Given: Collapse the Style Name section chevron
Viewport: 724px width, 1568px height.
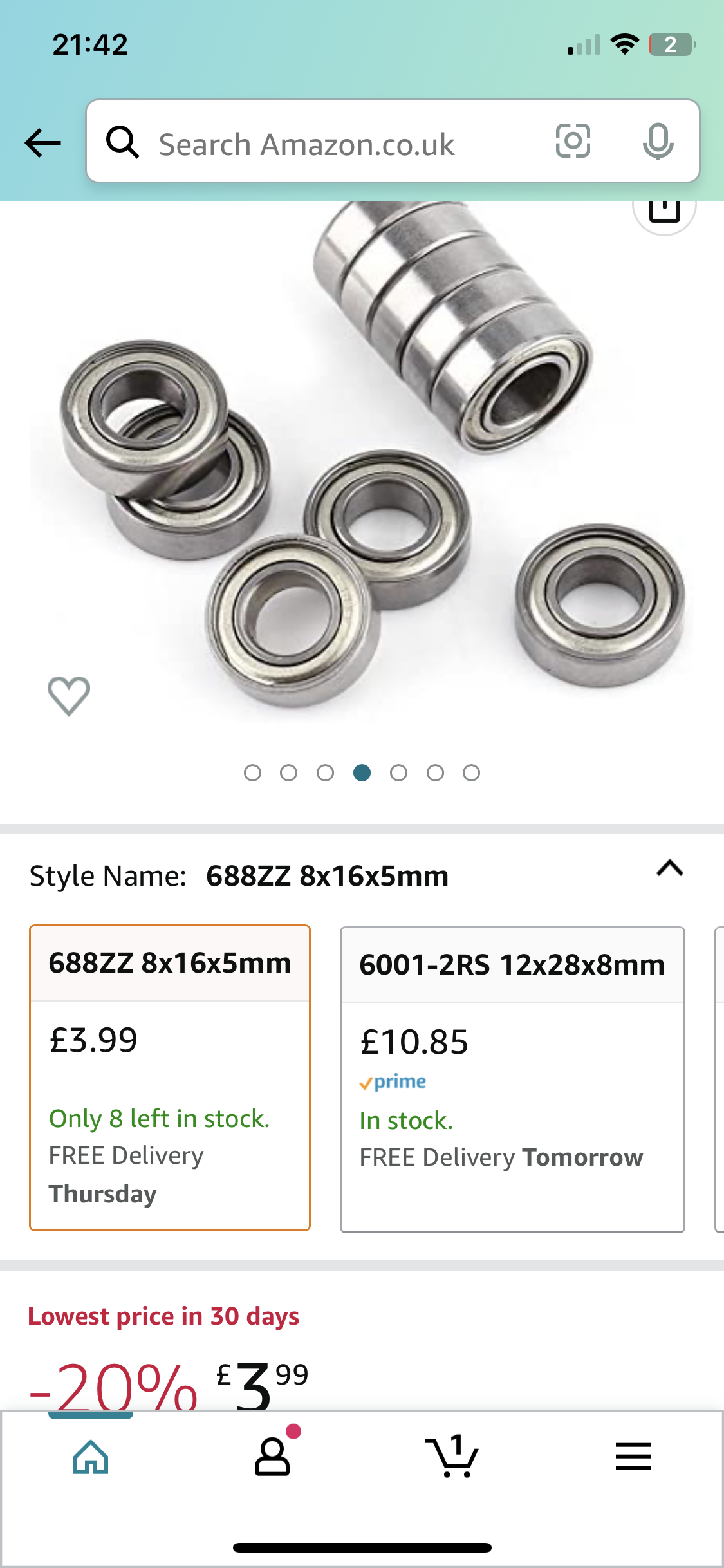Looking at the screenshot, I should 669,869.
